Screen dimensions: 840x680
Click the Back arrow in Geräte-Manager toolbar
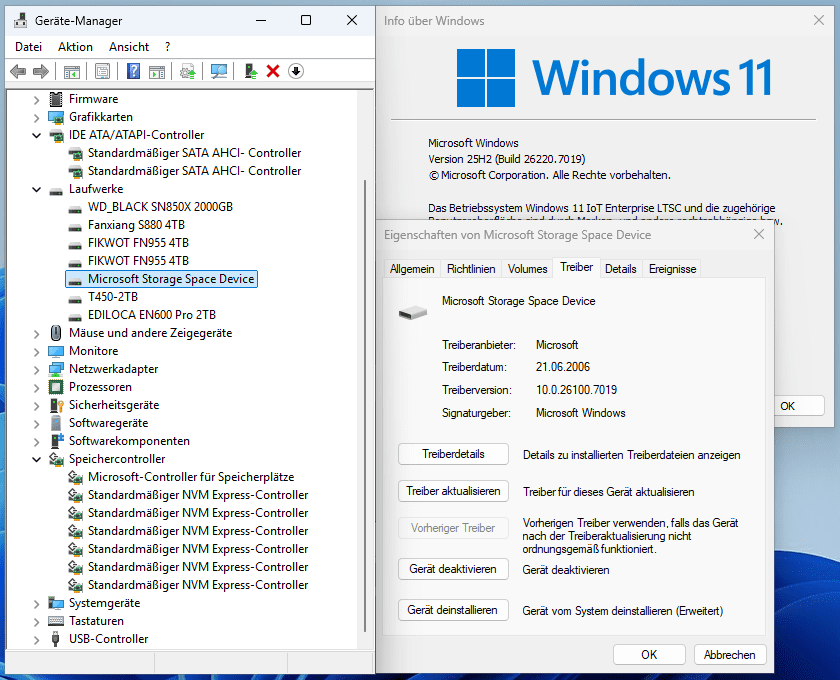point(18,71)
